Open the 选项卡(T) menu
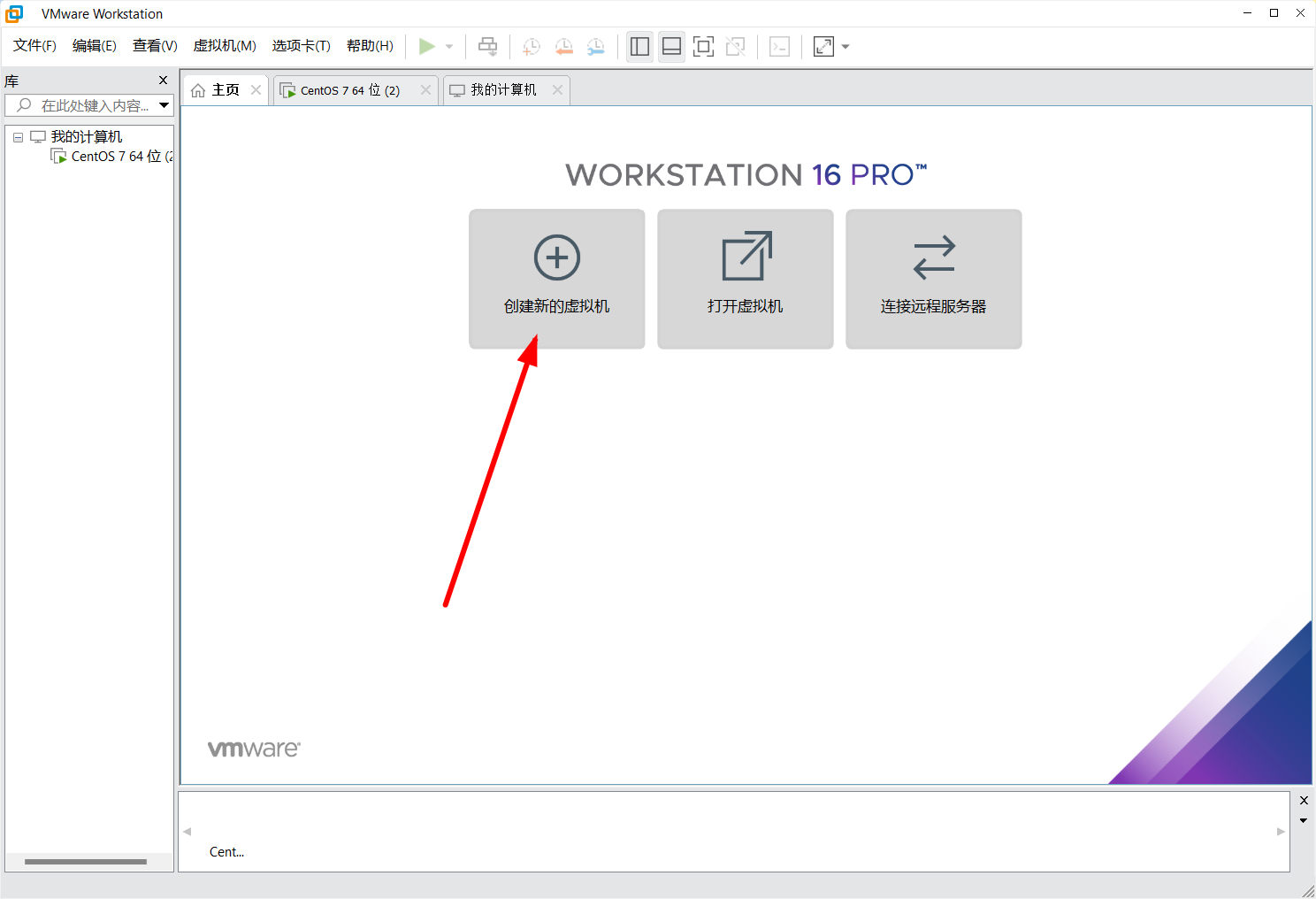The width and height of the screenshot is (1316, 899). tap(301, 46)
